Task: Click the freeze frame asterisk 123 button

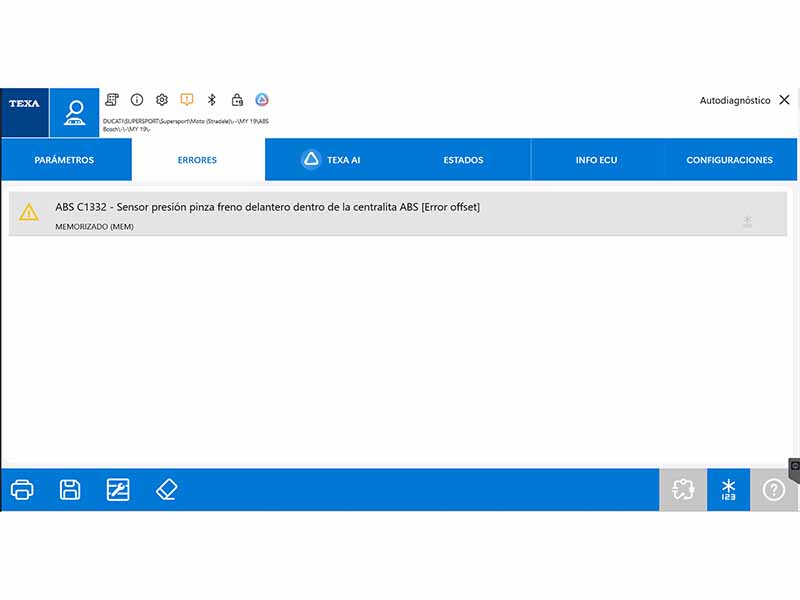Action: point(729,490)
